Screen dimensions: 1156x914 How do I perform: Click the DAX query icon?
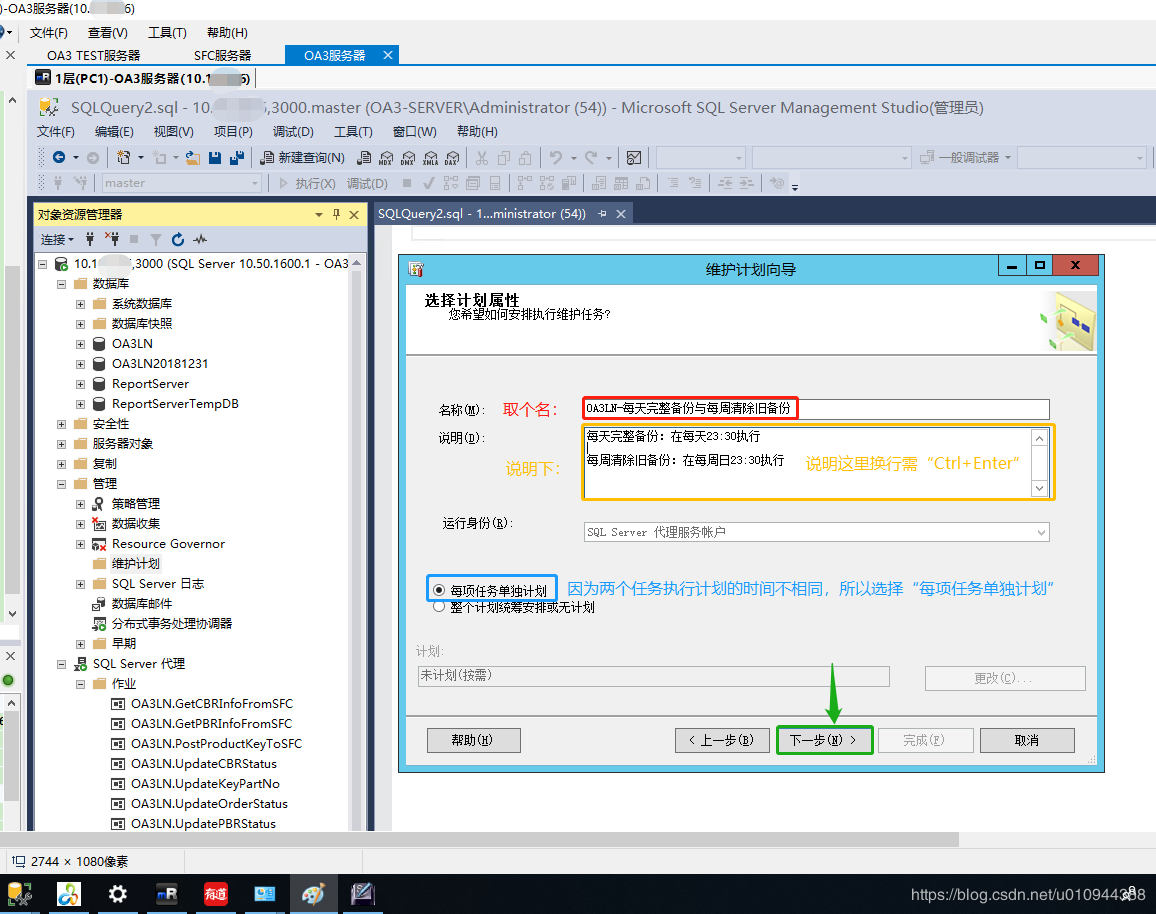pyautogui.click(x=453, y=158)
